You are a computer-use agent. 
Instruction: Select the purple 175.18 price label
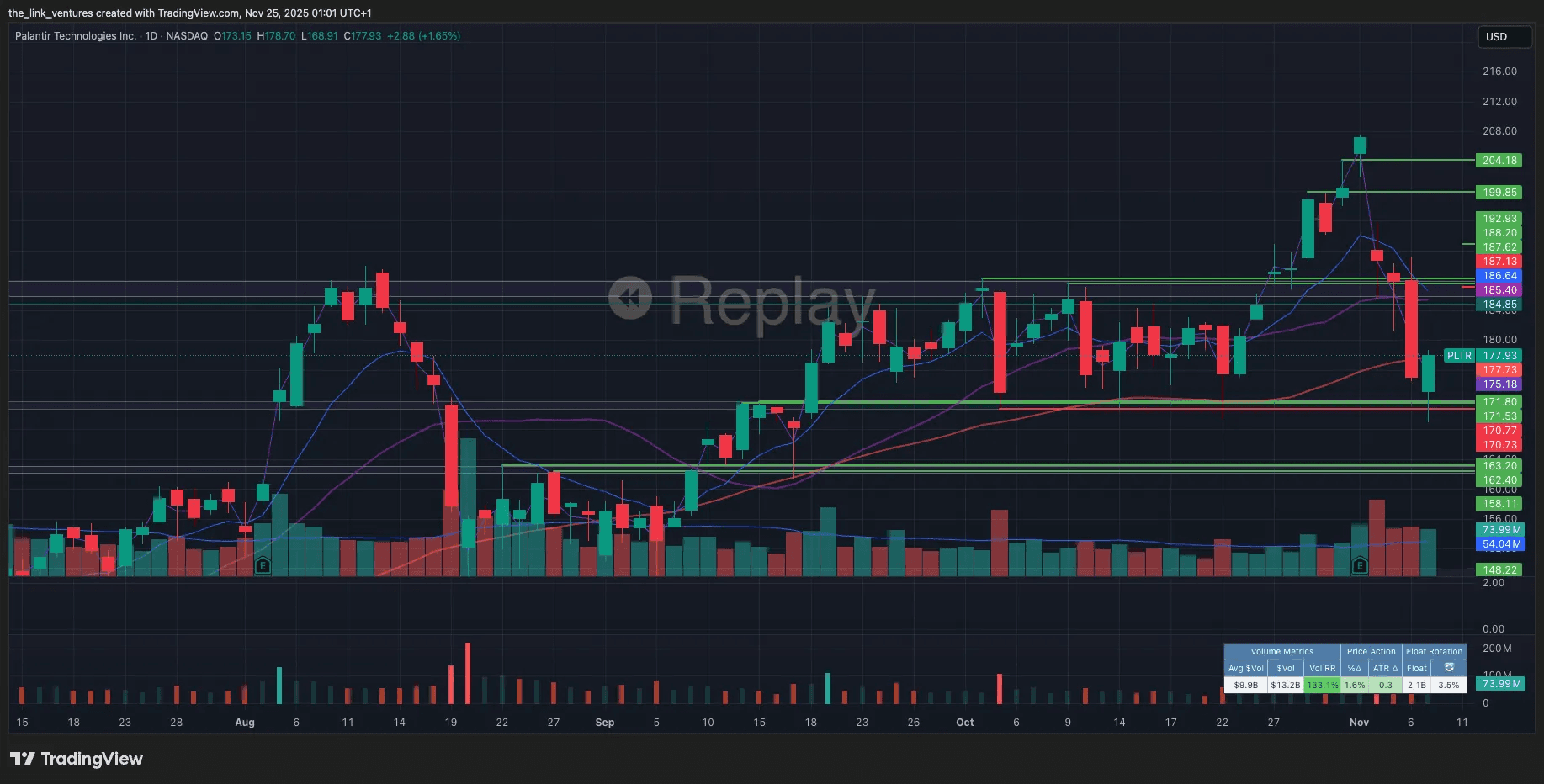click(x=1499, y=384)
